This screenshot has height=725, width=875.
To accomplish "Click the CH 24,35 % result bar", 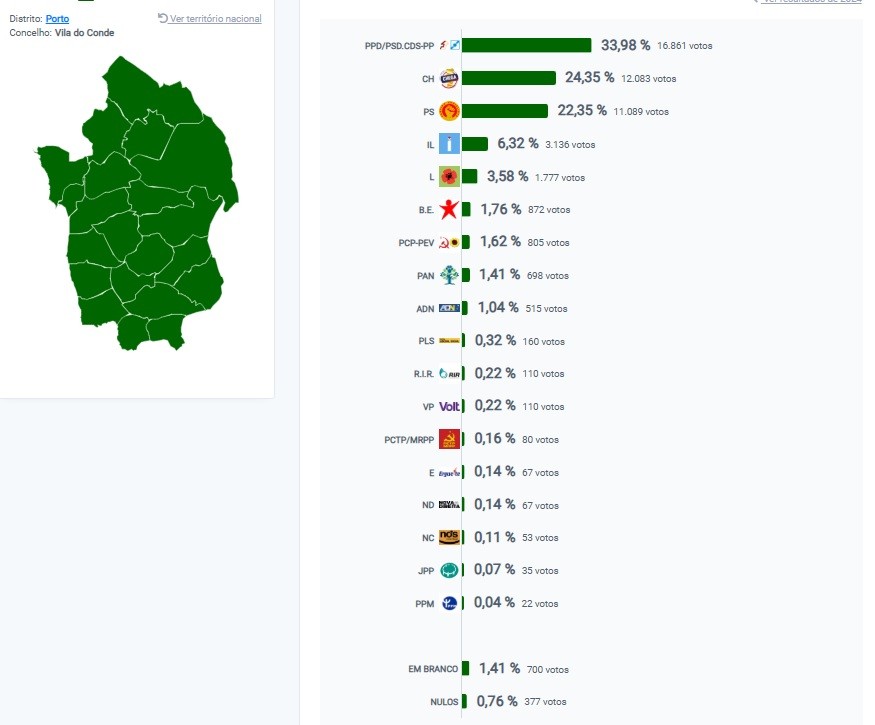I will click(x=509, y=78).
